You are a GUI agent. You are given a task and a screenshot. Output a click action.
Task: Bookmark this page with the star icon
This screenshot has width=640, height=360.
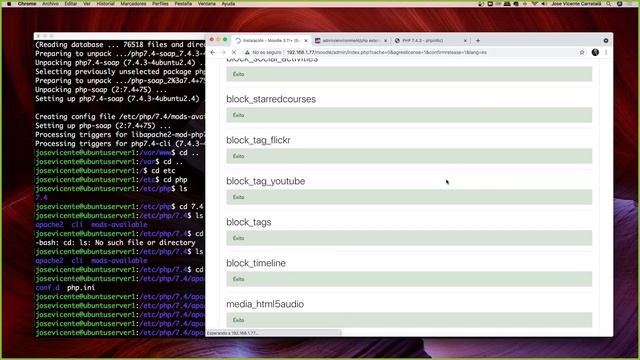[x=582, y=52]
